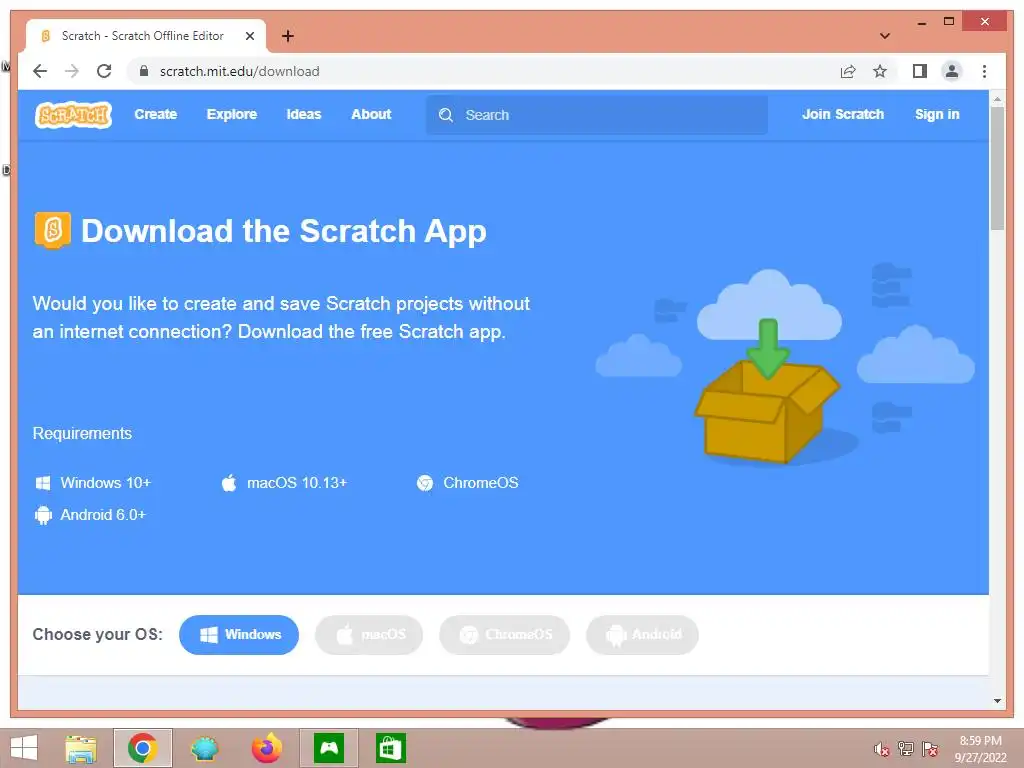Open Chrome three-dot menu
Screen dimensions: 1024x768
point(984,71)
